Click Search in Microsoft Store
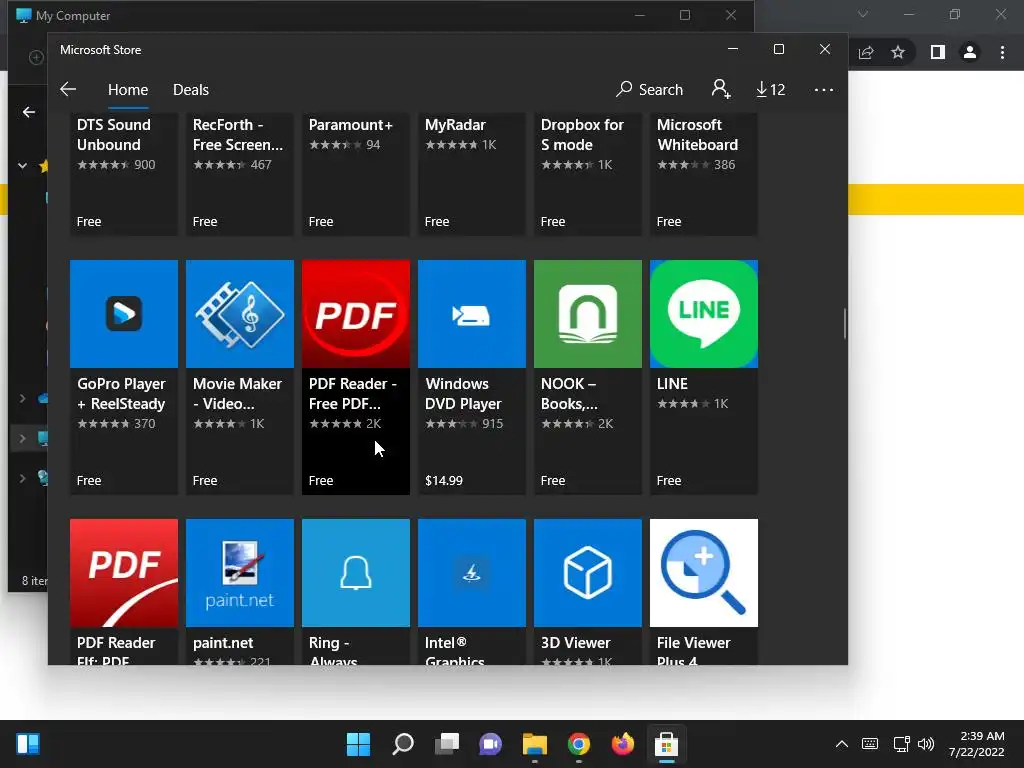Screen dimensions: 1024x768 coord(650,89)
